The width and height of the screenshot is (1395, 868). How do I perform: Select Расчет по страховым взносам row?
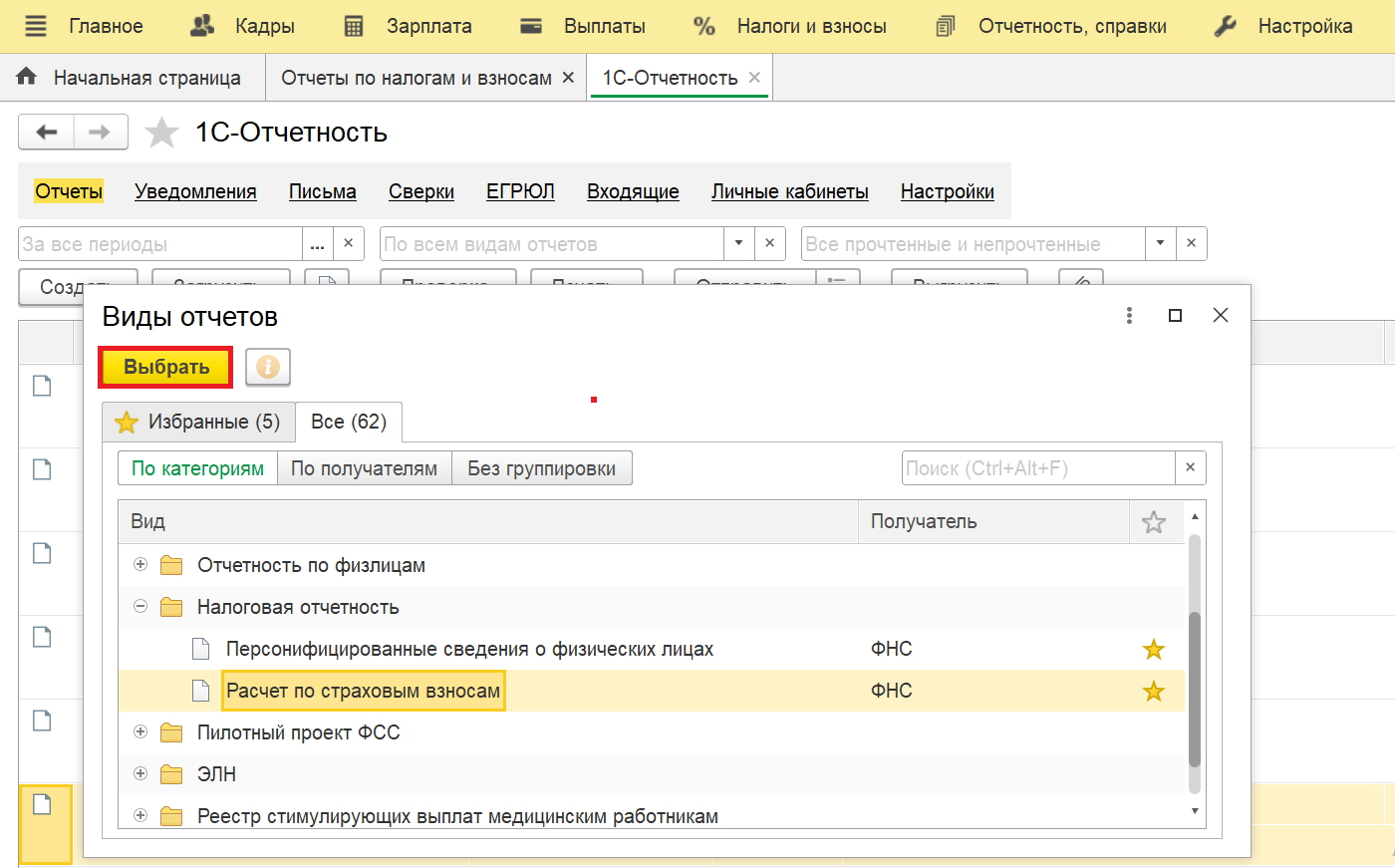click(x=652, y=692)
